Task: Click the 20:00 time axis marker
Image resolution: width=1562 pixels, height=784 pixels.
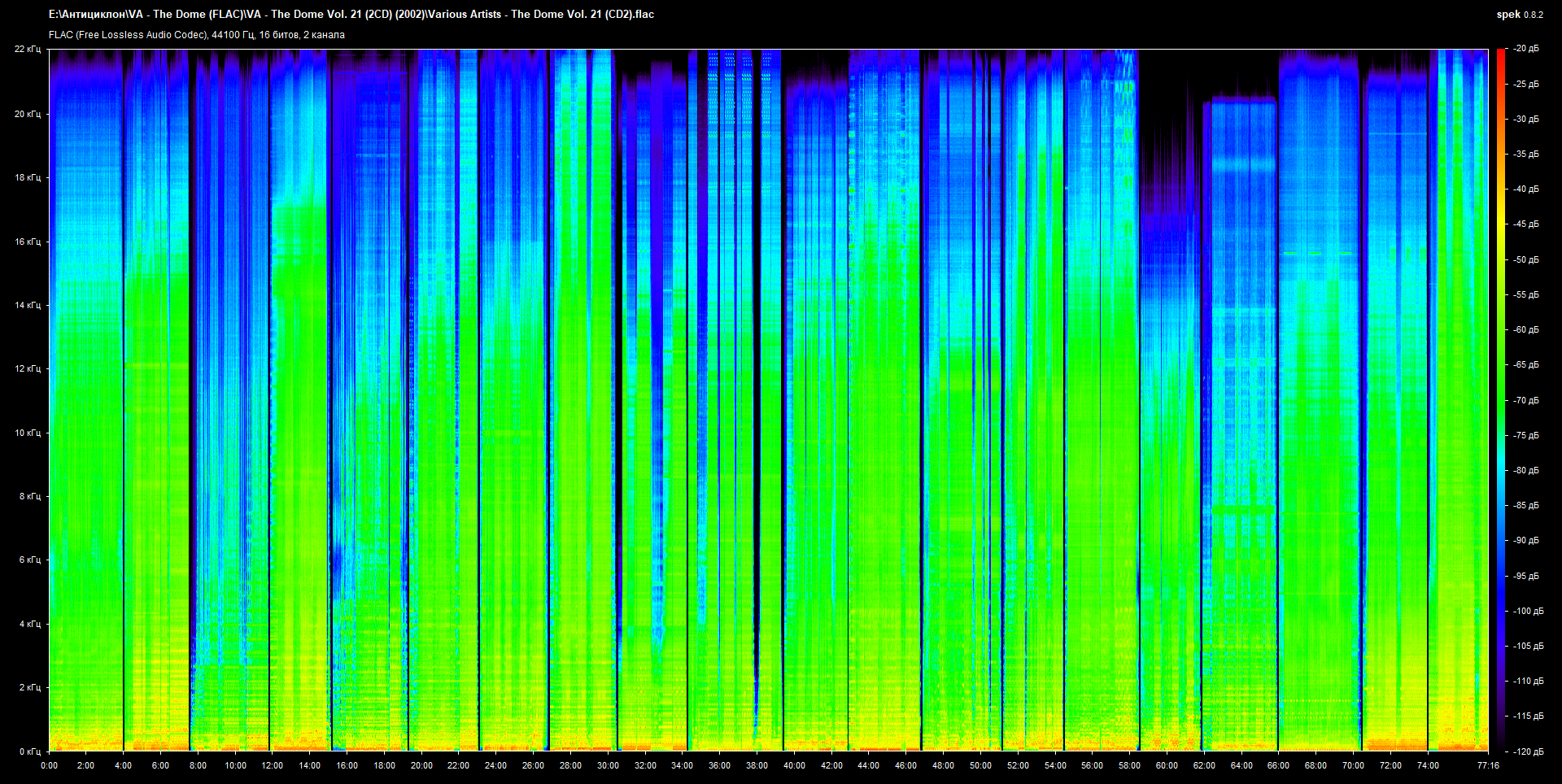Action: pyautogui.click(x=421, y=765)
